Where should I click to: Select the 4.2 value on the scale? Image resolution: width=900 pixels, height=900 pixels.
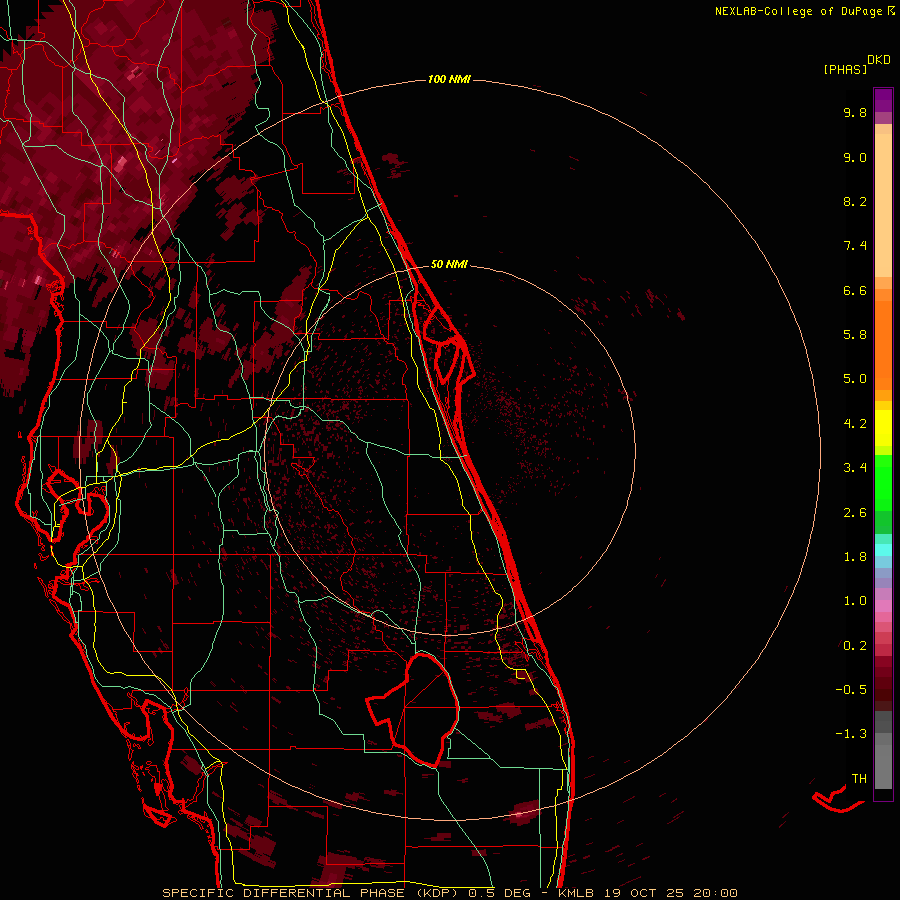(x=855, y=424)
